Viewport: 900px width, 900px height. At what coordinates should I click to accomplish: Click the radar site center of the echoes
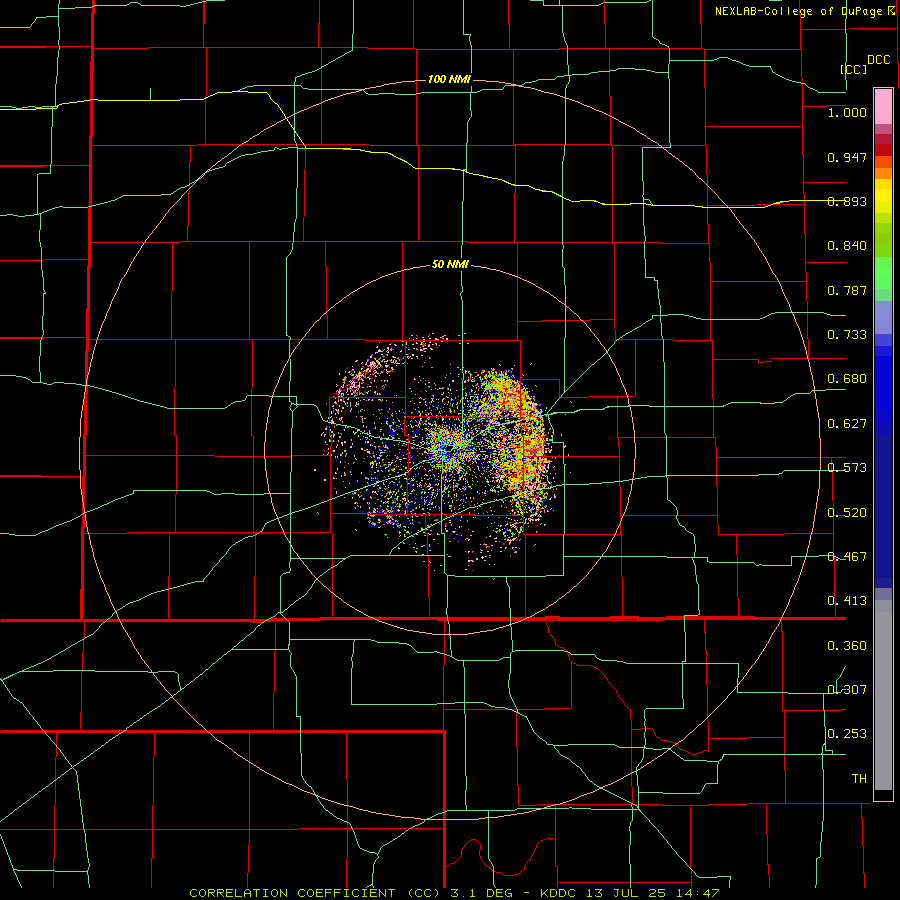451,448
